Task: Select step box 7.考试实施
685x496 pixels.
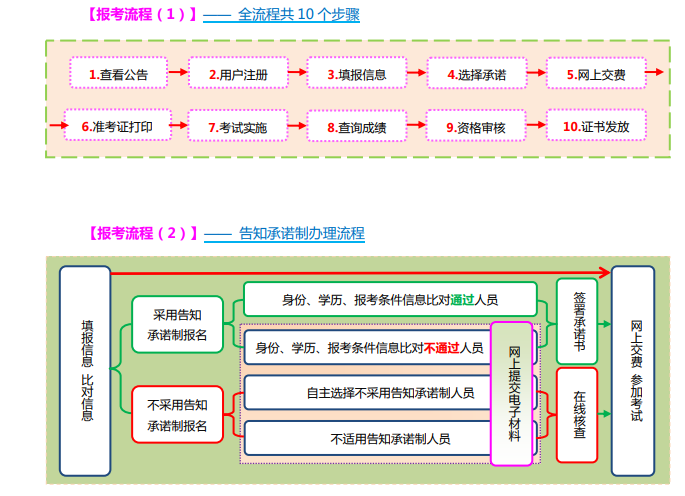Action: coord(238,126)
